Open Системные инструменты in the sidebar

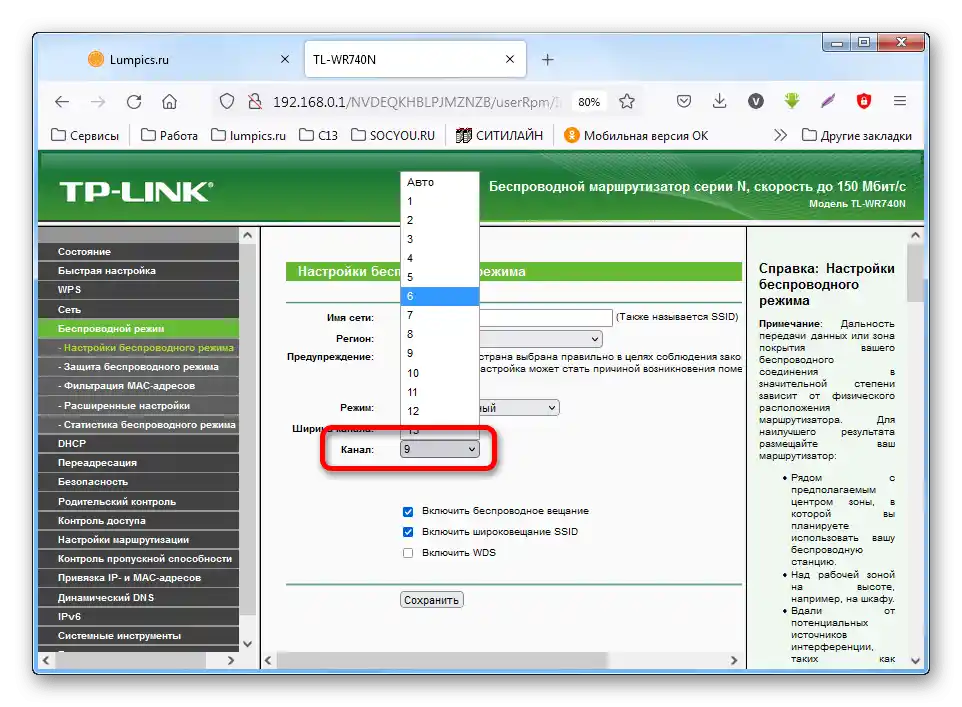click(139, 636)
